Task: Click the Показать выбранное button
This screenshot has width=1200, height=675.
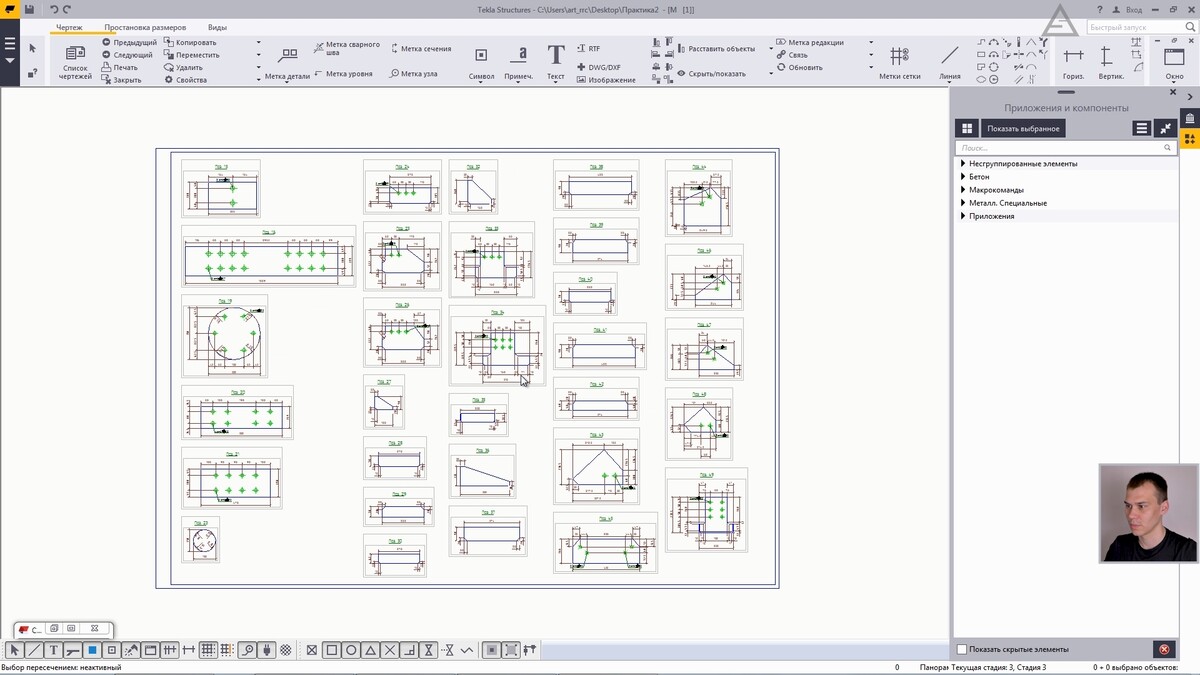Action: [x=1022, y=128]
